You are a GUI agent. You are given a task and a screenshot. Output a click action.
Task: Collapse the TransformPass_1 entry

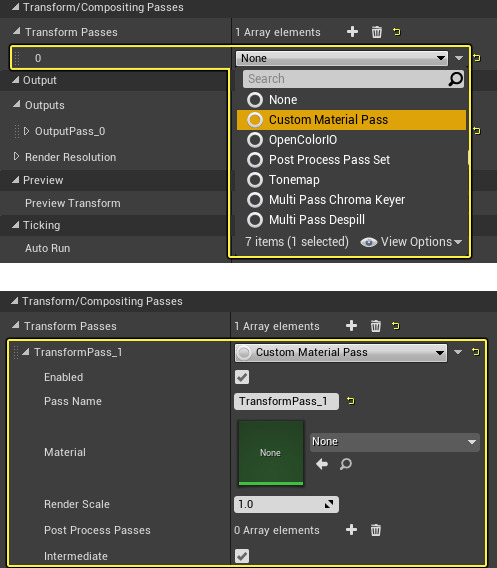(25, 351)
